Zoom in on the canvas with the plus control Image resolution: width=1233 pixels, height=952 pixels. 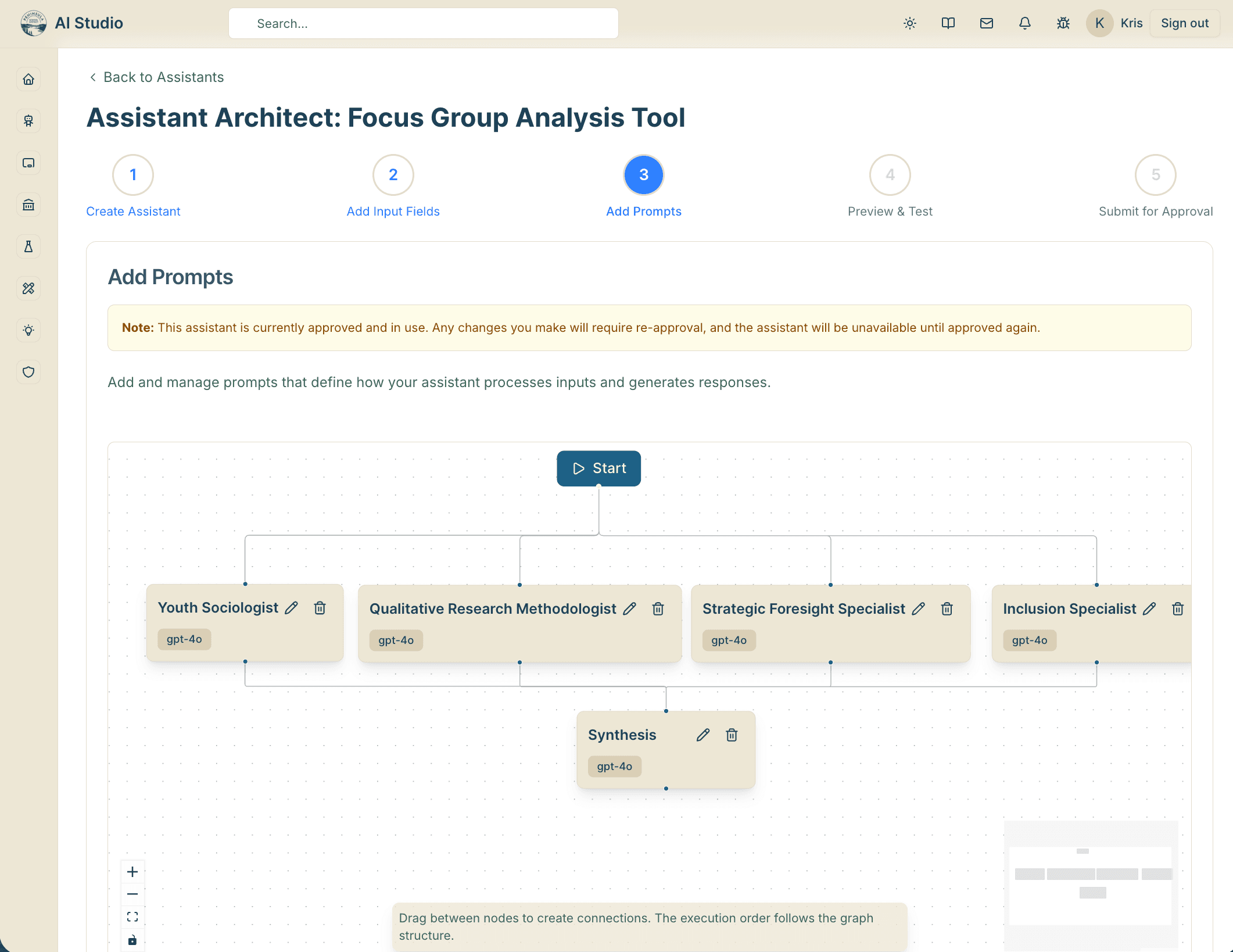coord(132,871)
